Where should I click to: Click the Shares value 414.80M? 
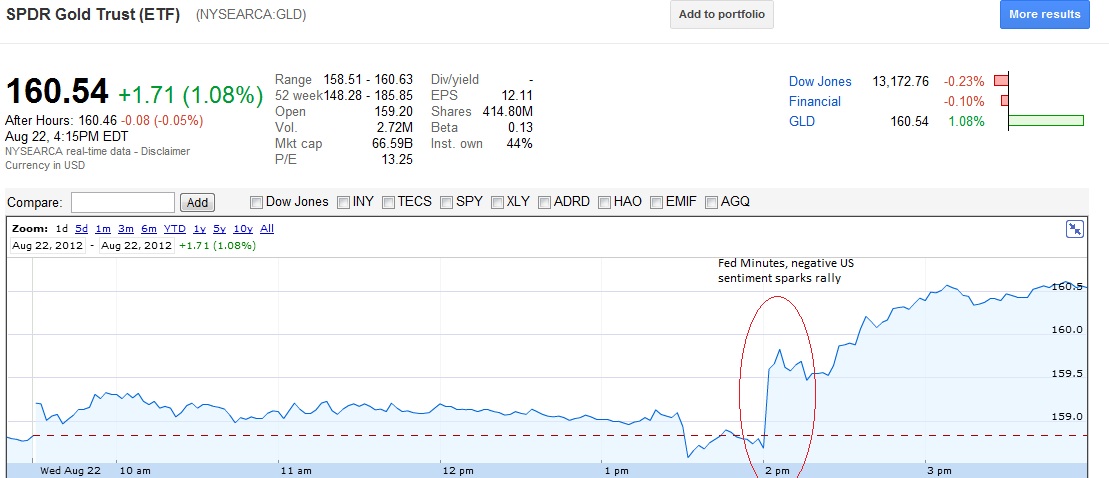[x=507, y=111]
